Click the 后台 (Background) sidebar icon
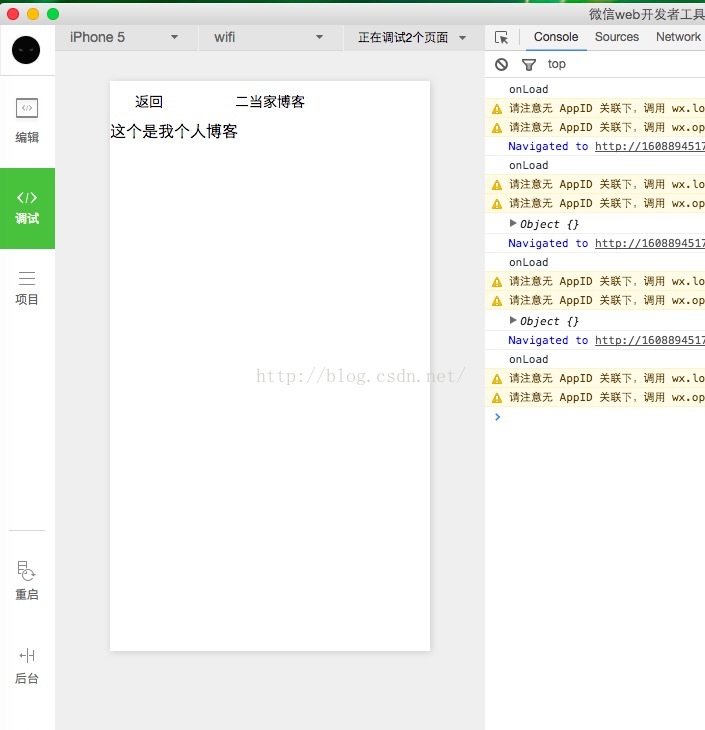The height and width of the screenshot is (730, 705). (x=27, y=665)
